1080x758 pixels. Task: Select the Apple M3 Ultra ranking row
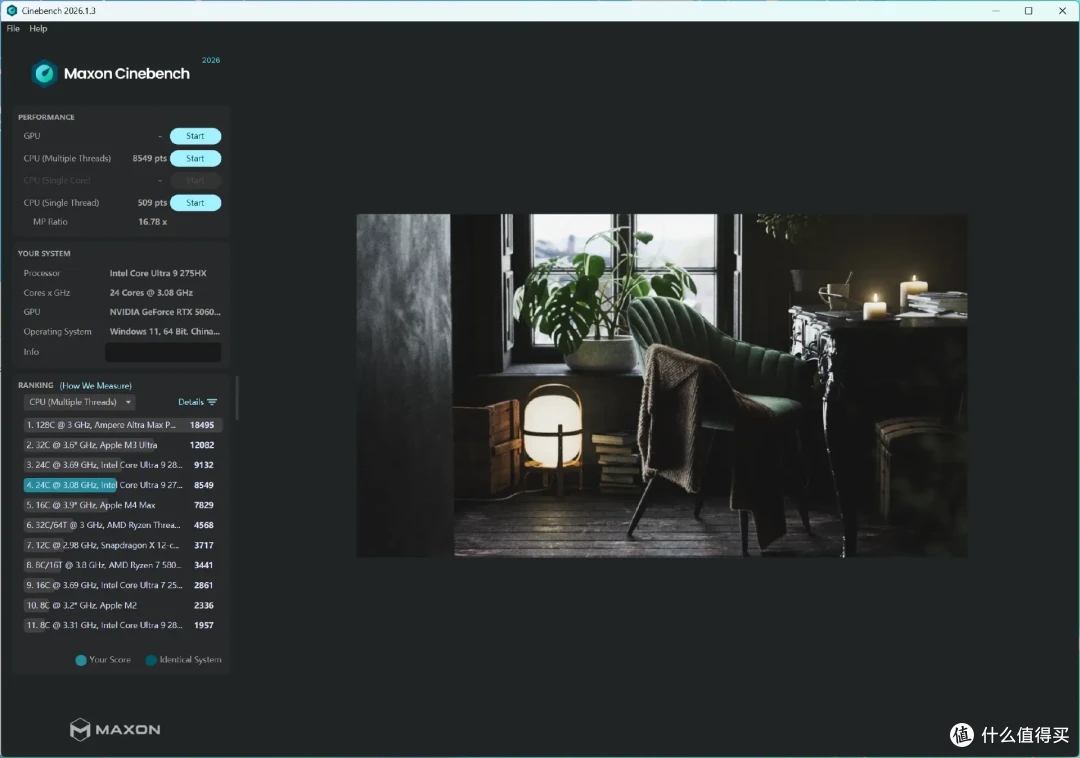121,445
